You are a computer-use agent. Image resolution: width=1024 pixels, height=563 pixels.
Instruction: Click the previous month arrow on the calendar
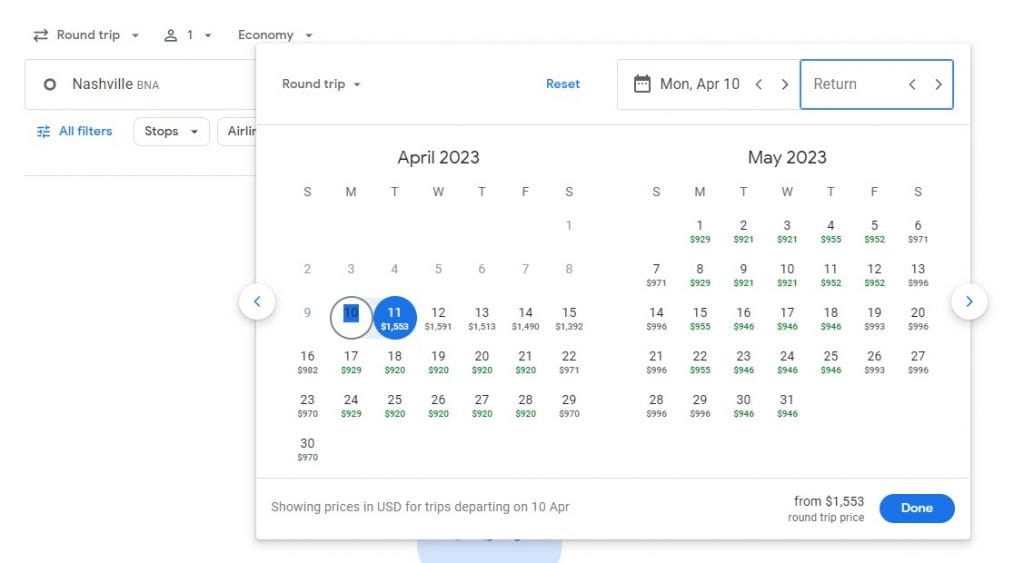coord(257,301)
